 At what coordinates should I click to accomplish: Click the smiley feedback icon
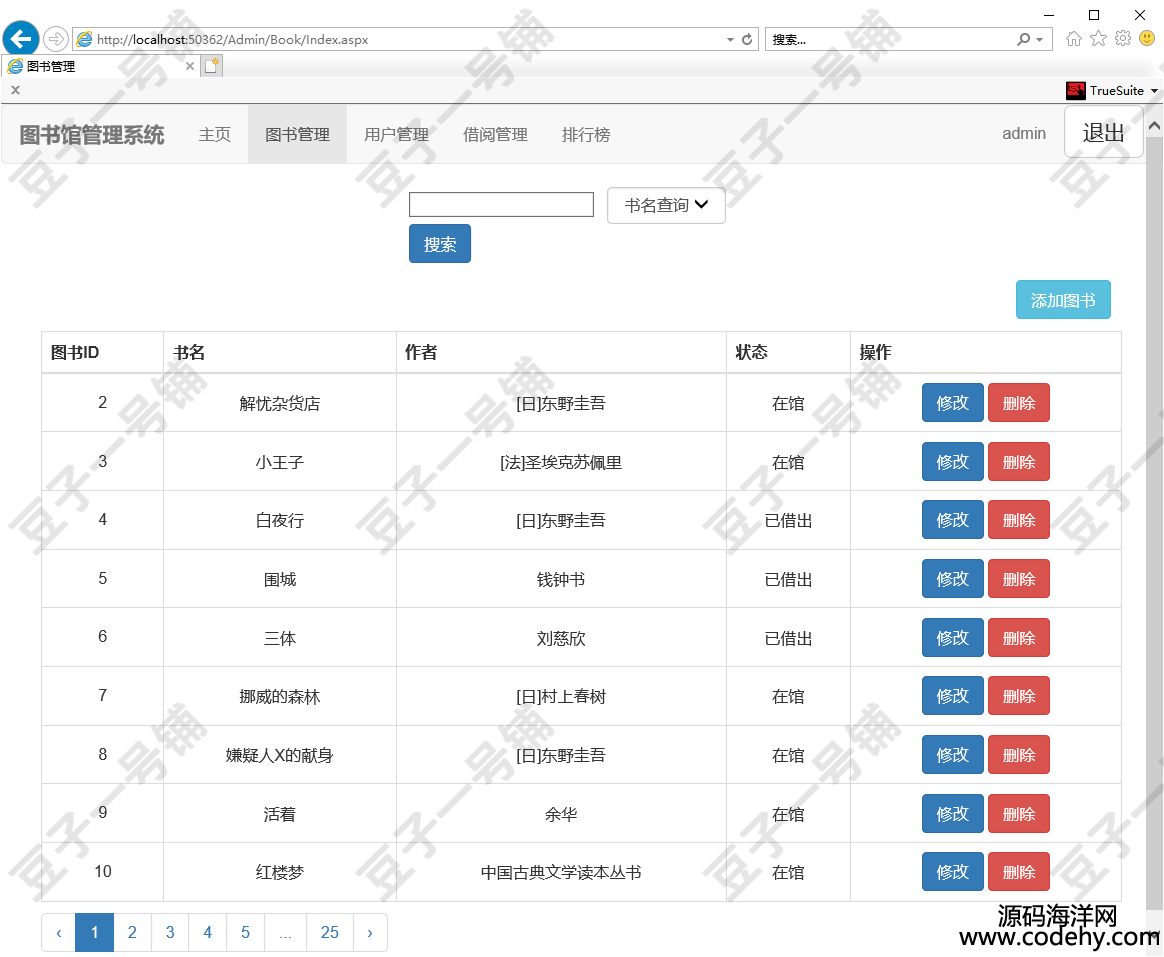(1147, 39)
